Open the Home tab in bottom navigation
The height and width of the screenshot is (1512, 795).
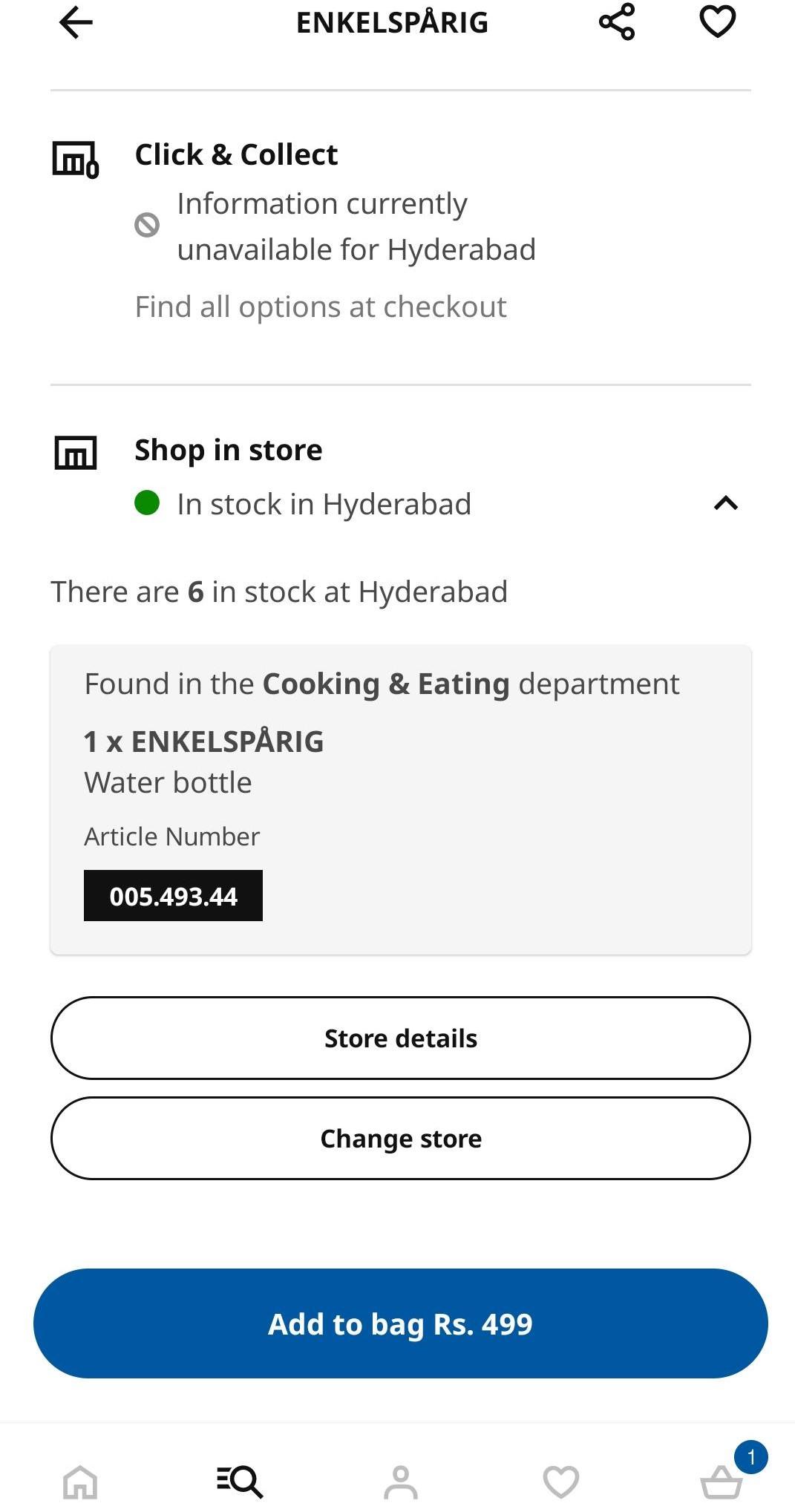tap(80, 1482)
